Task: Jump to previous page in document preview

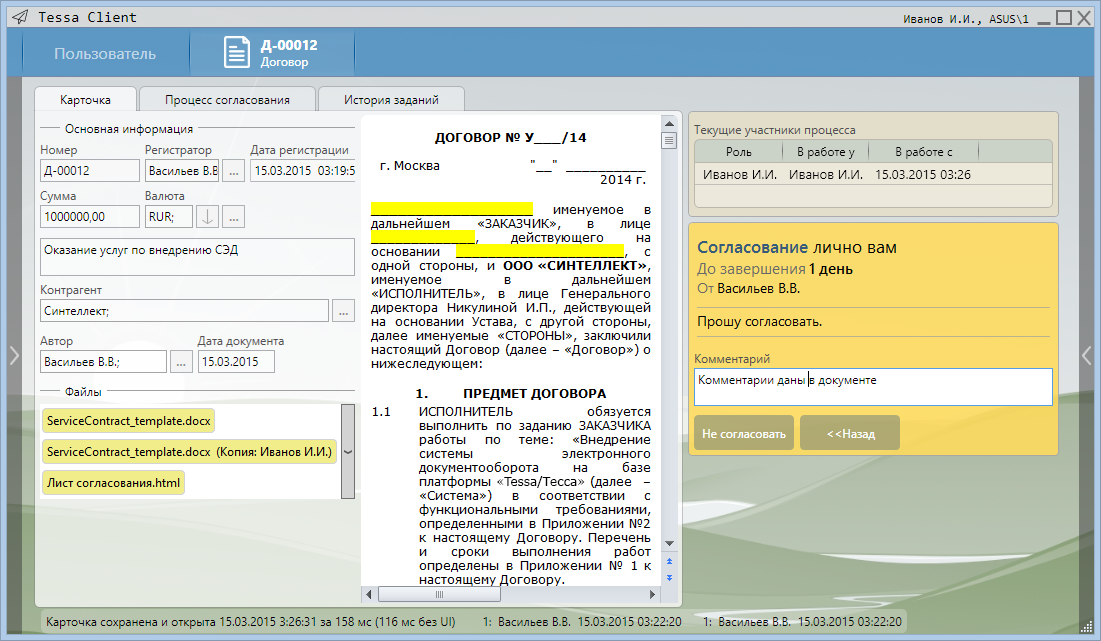Action: pyautogui.click(x=669, y=561)
